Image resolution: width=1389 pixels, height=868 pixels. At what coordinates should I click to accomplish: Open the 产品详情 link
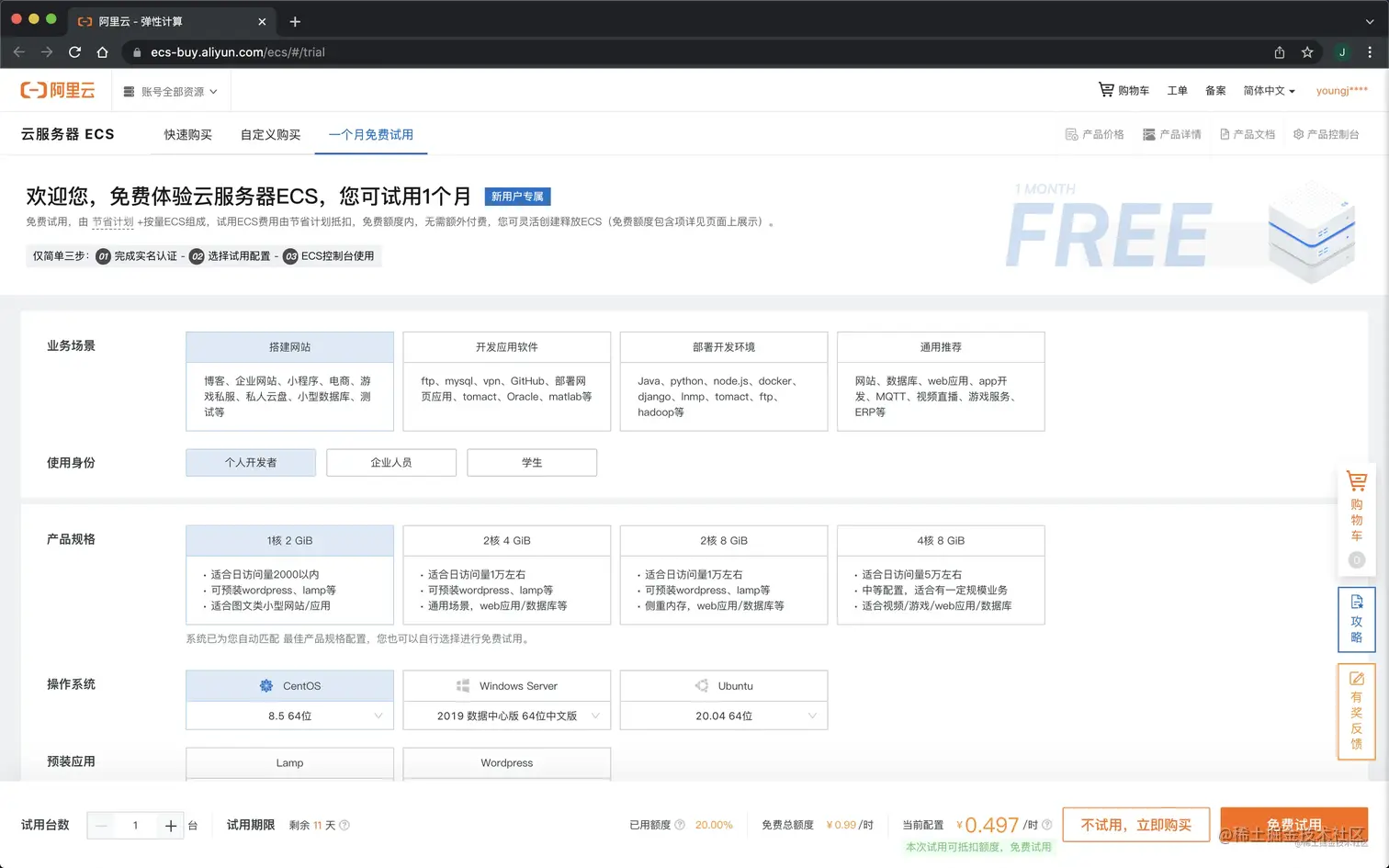1172,134
